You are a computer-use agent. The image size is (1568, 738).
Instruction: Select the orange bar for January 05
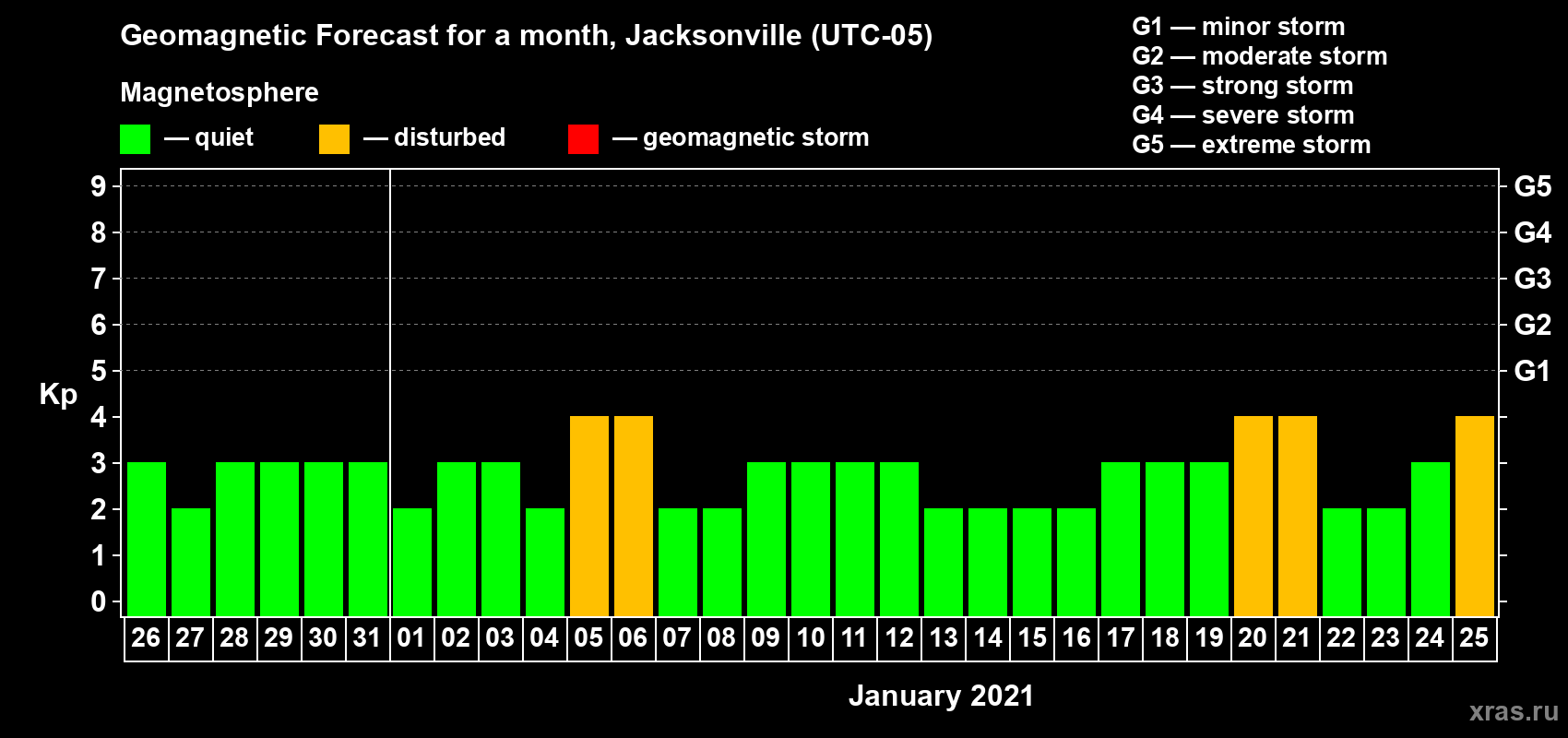pos(589,516)
